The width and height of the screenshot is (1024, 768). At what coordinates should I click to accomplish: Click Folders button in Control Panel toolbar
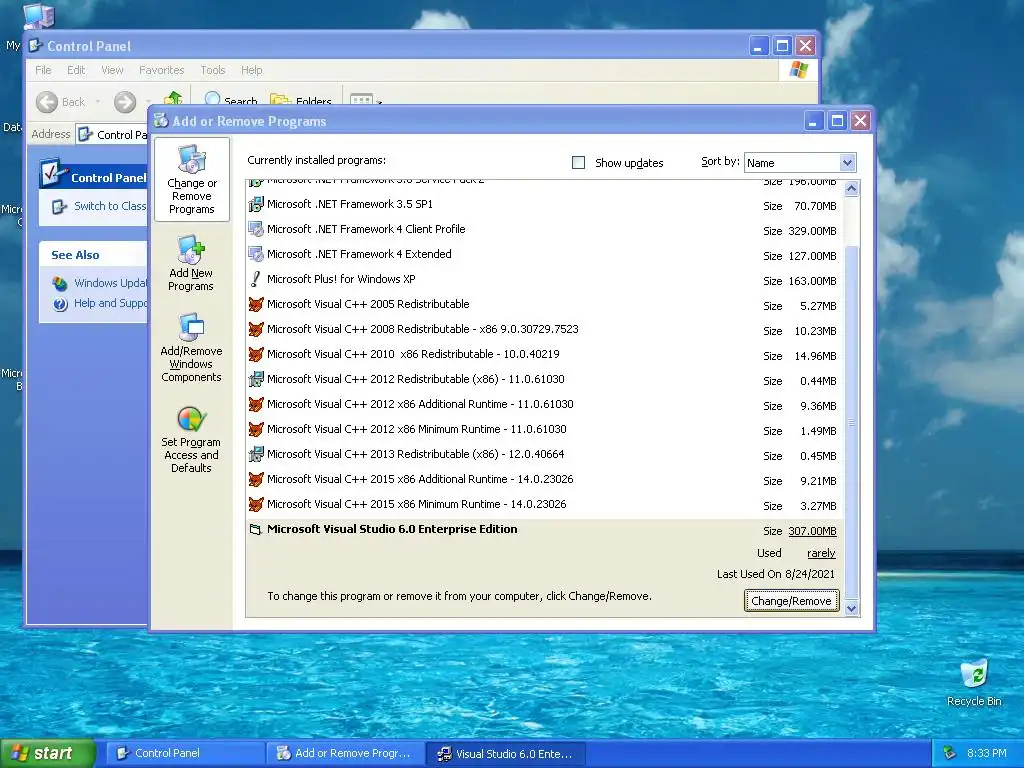300,101
